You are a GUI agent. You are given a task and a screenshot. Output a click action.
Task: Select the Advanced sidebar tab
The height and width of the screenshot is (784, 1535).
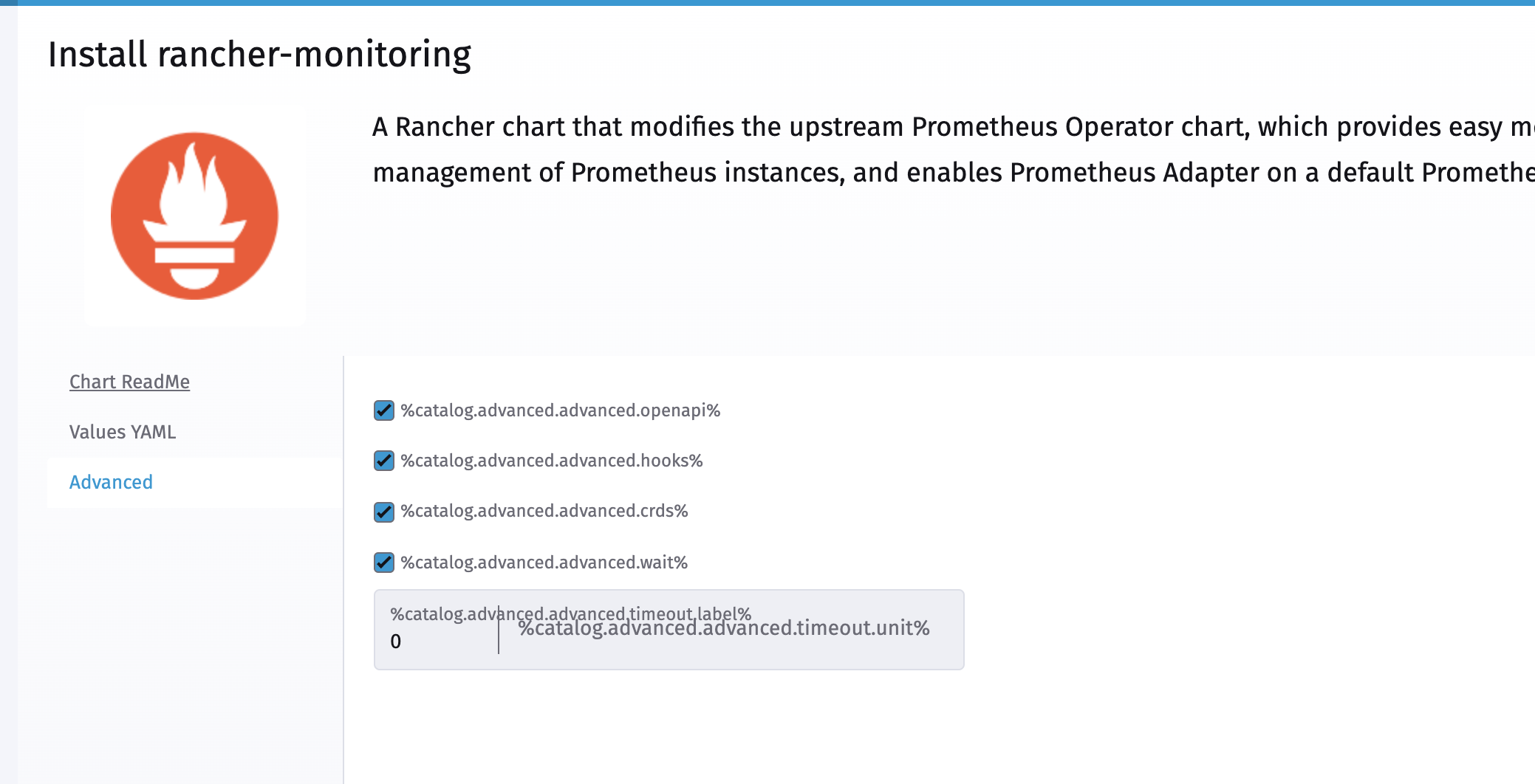click(x=111, y=482)
